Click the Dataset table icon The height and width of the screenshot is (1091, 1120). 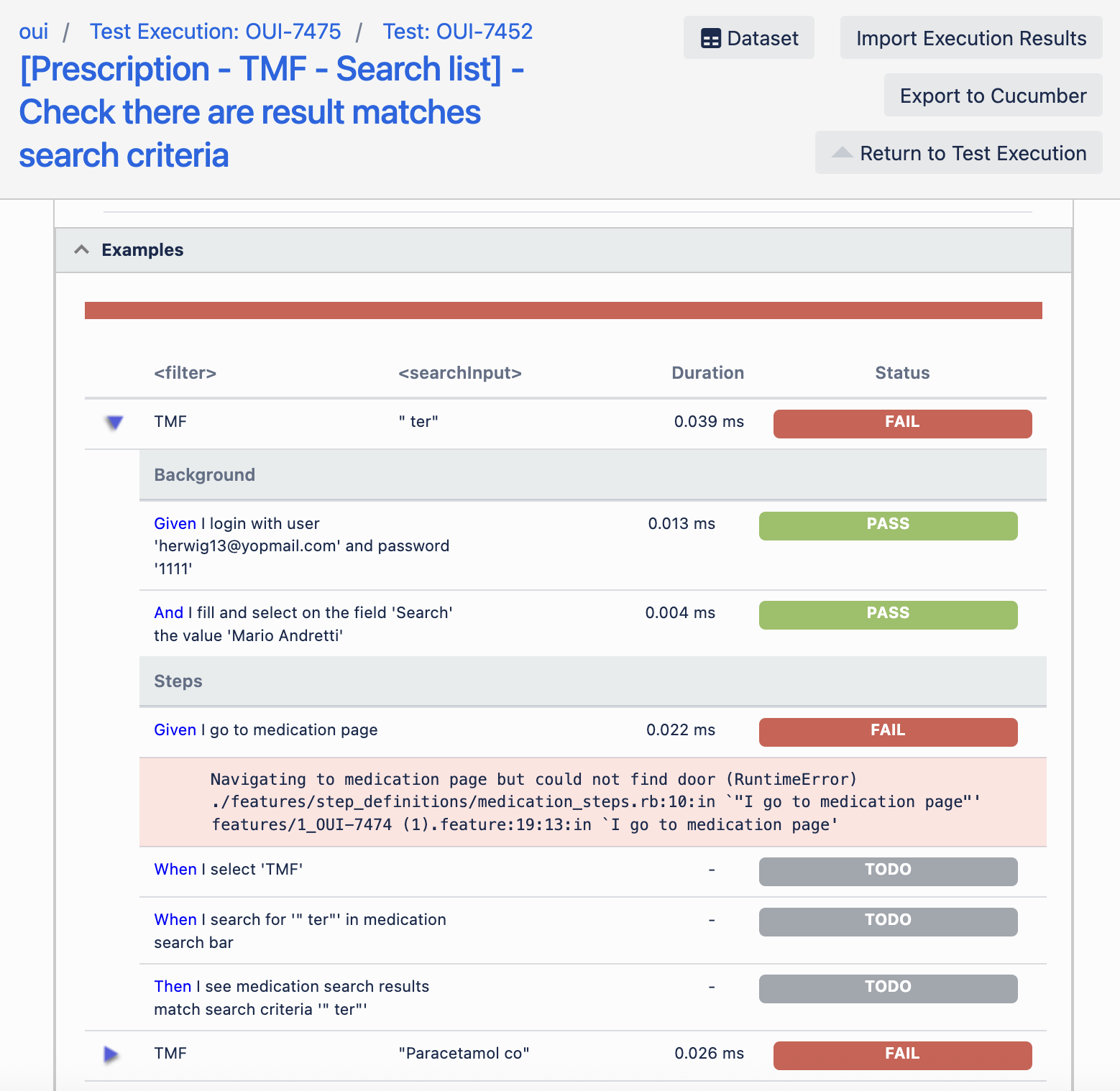tap(711, 39)
